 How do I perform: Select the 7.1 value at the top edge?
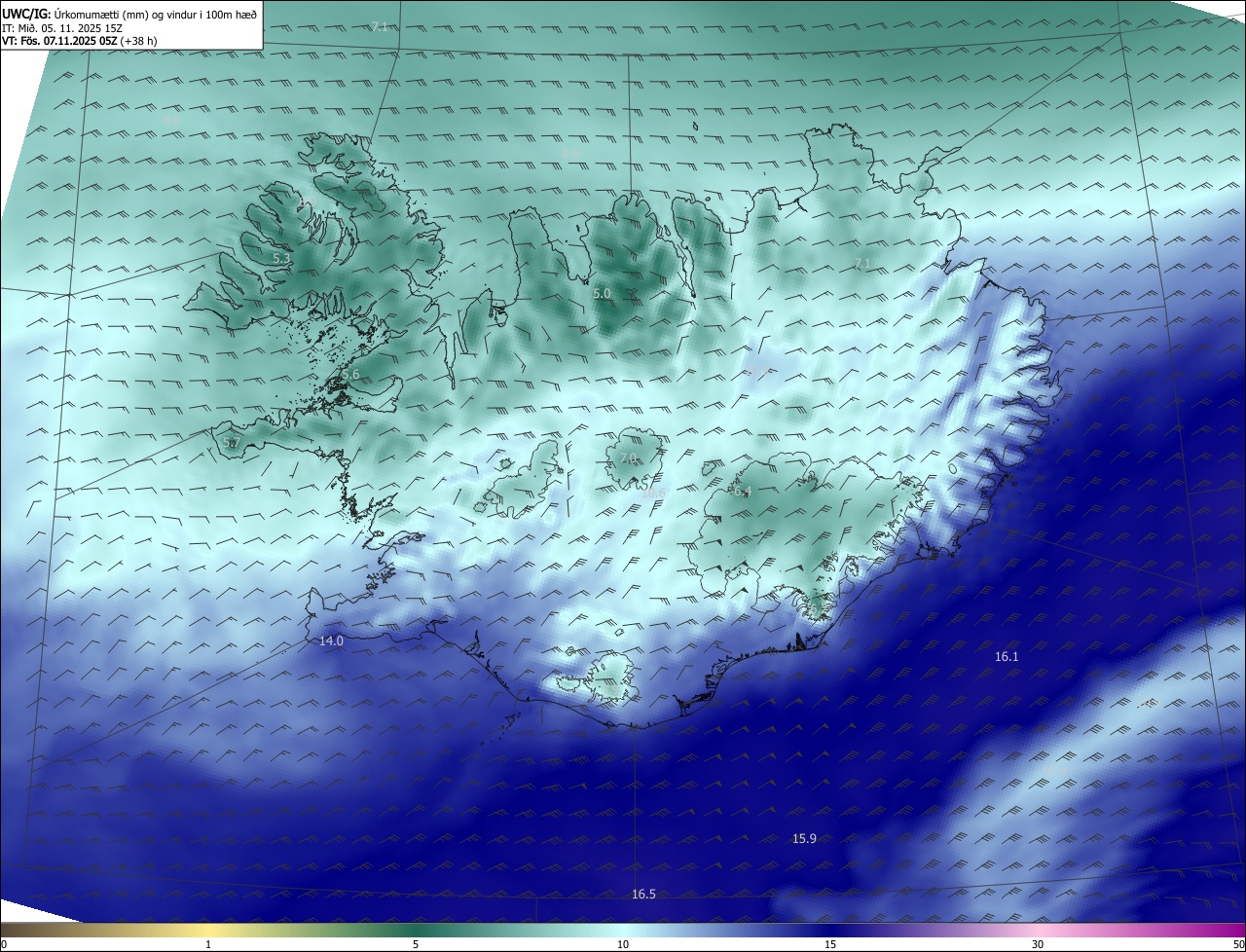tap(380, 26)
